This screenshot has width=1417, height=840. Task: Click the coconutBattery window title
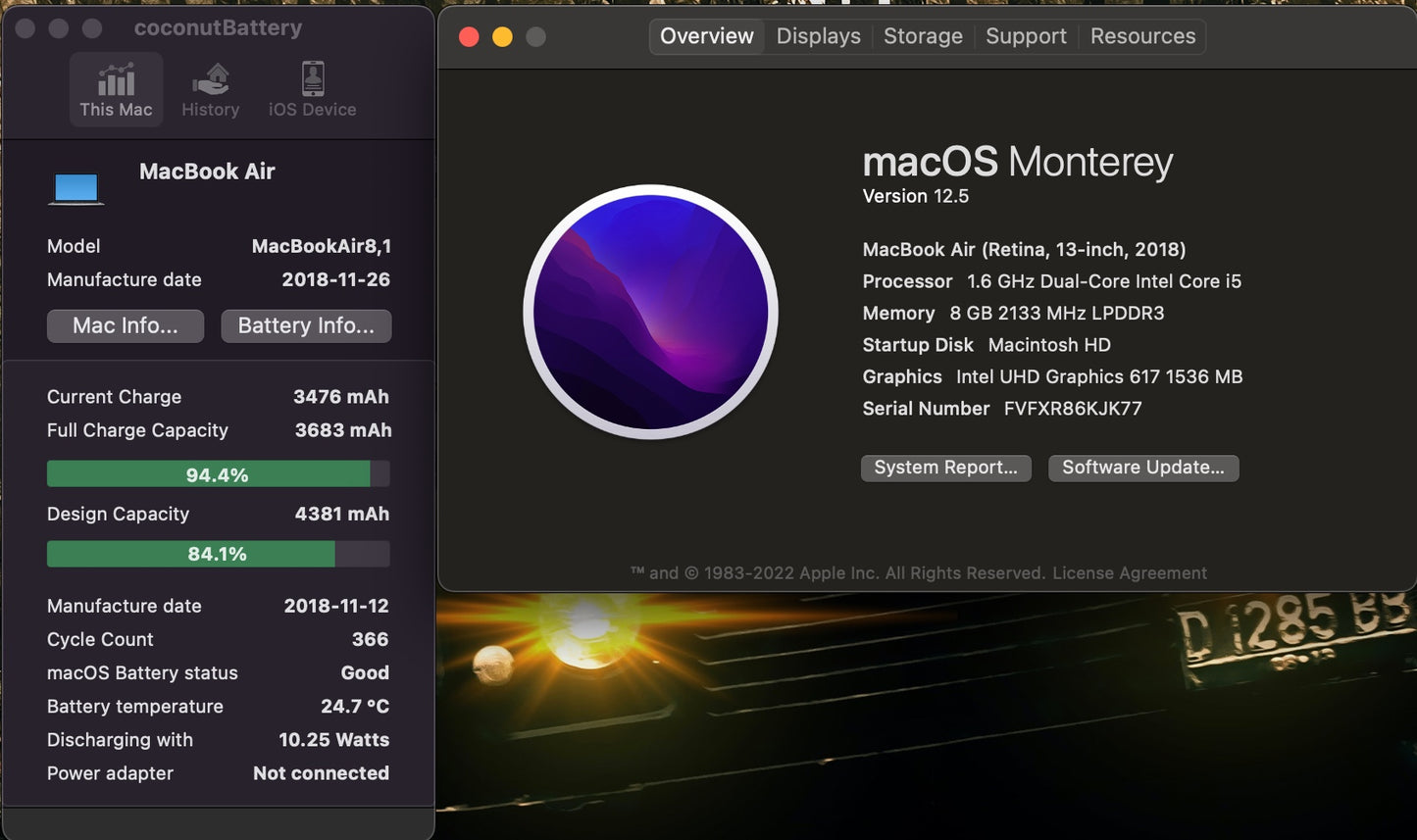[x=218, y=26]
